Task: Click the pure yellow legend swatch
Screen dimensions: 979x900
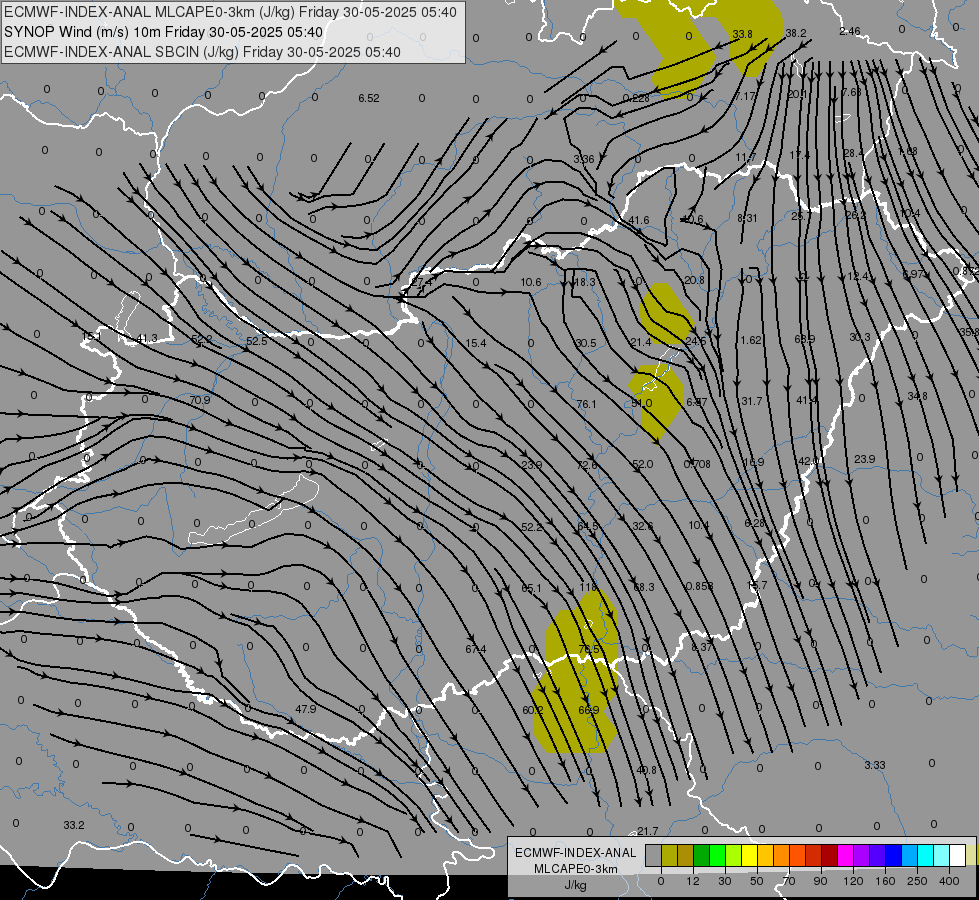Action: (749, 855)
